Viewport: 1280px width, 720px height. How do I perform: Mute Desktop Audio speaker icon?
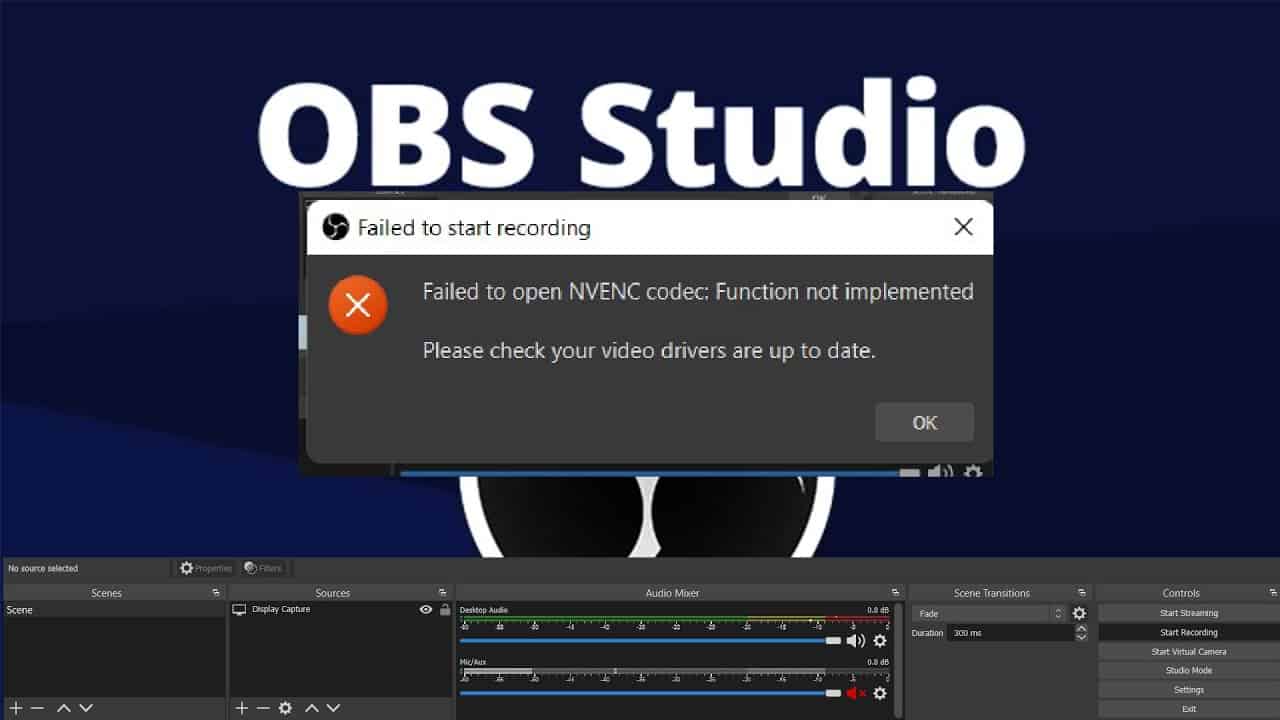coord(856,641)
